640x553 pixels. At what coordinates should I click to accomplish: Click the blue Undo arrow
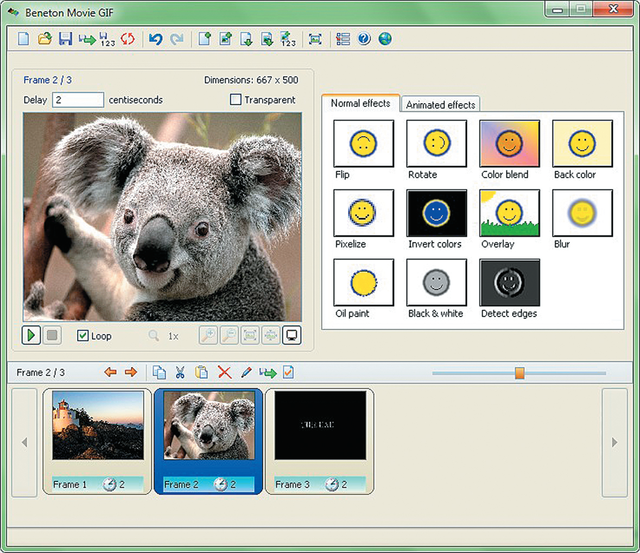click(x=156, y=39)
